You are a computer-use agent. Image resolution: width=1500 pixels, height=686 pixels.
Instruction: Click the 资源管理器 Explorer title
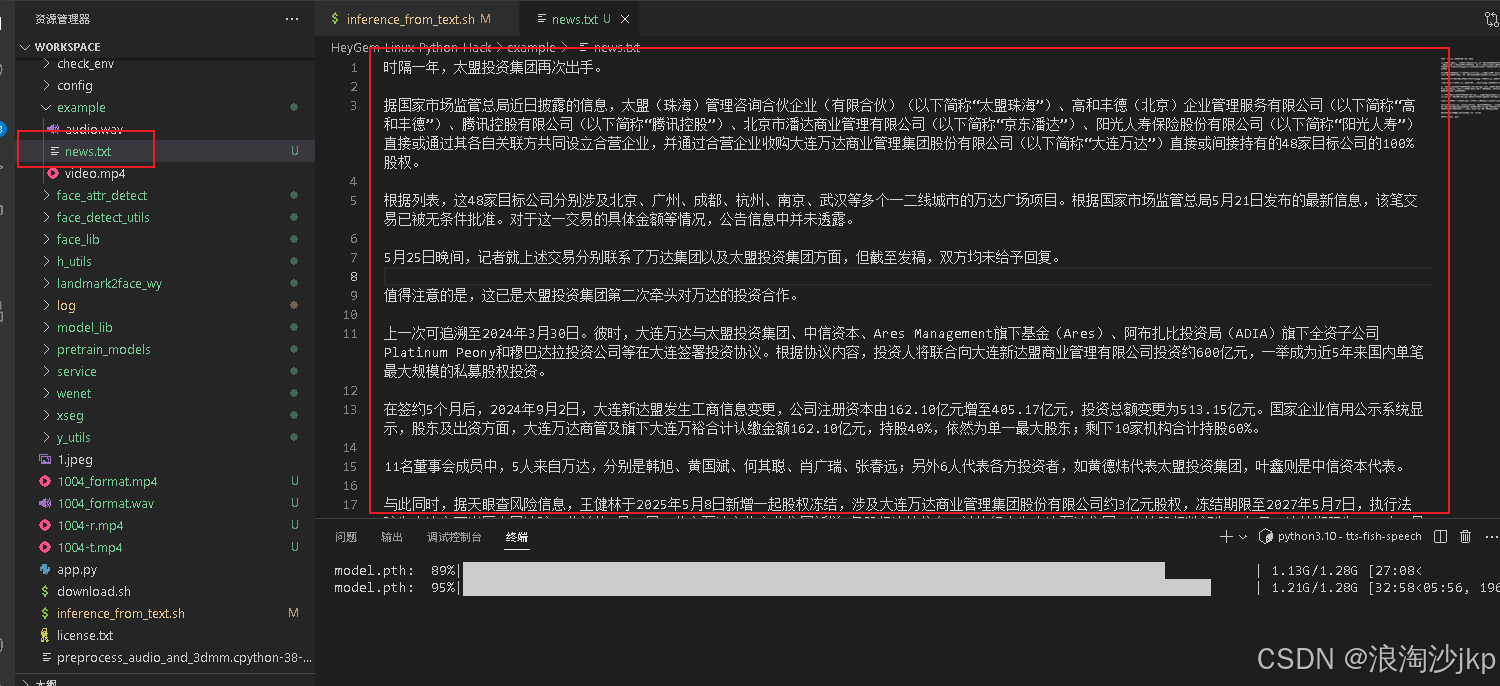[x=62, y=19]
